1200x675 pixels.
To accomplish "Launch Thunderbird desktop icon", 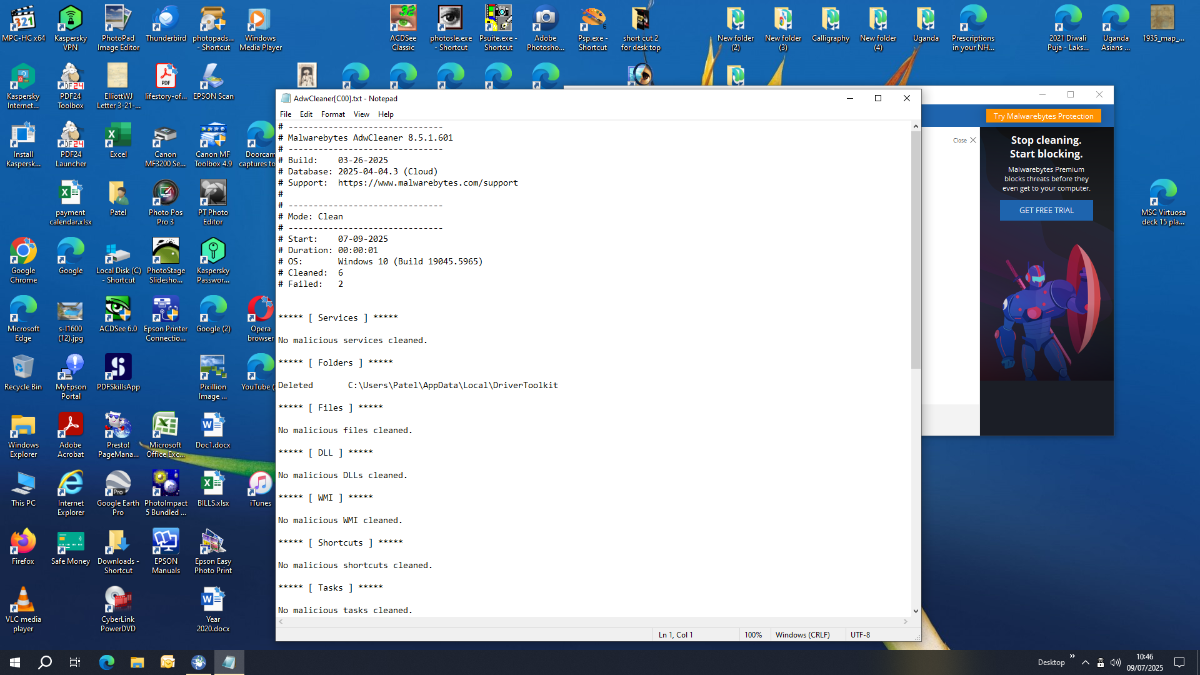I will [165, 19].
